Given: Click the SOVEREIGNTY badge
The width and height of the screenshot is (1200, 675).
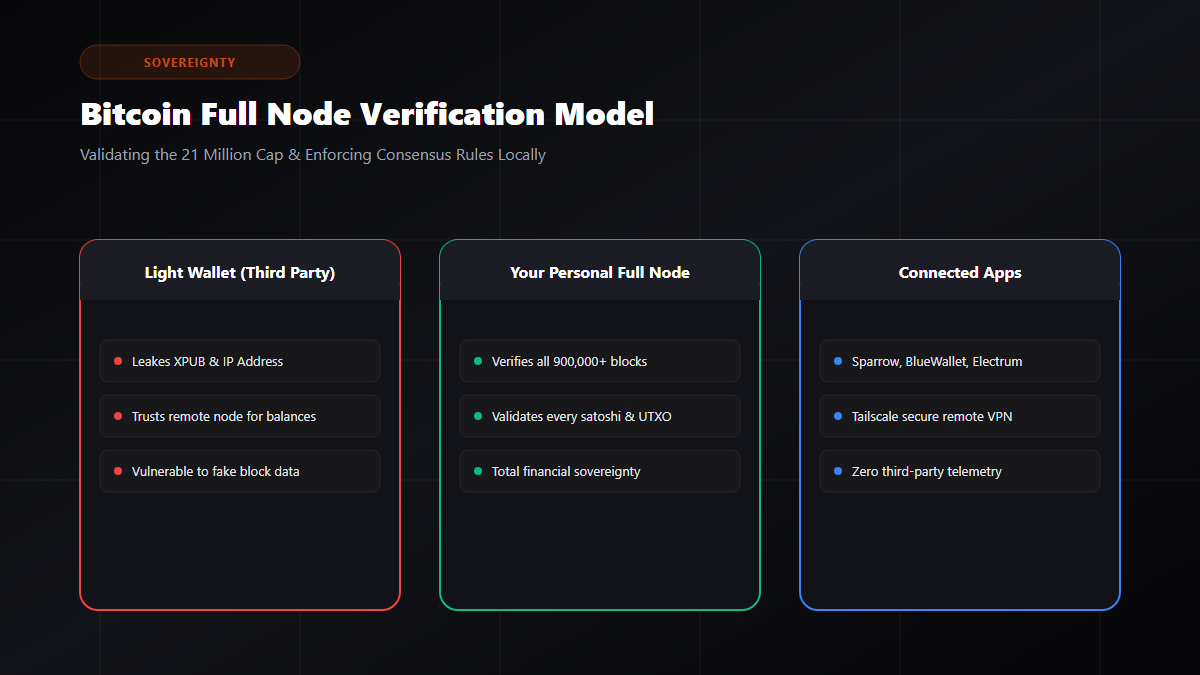Looking at the screenshot, I should (190, 62).
